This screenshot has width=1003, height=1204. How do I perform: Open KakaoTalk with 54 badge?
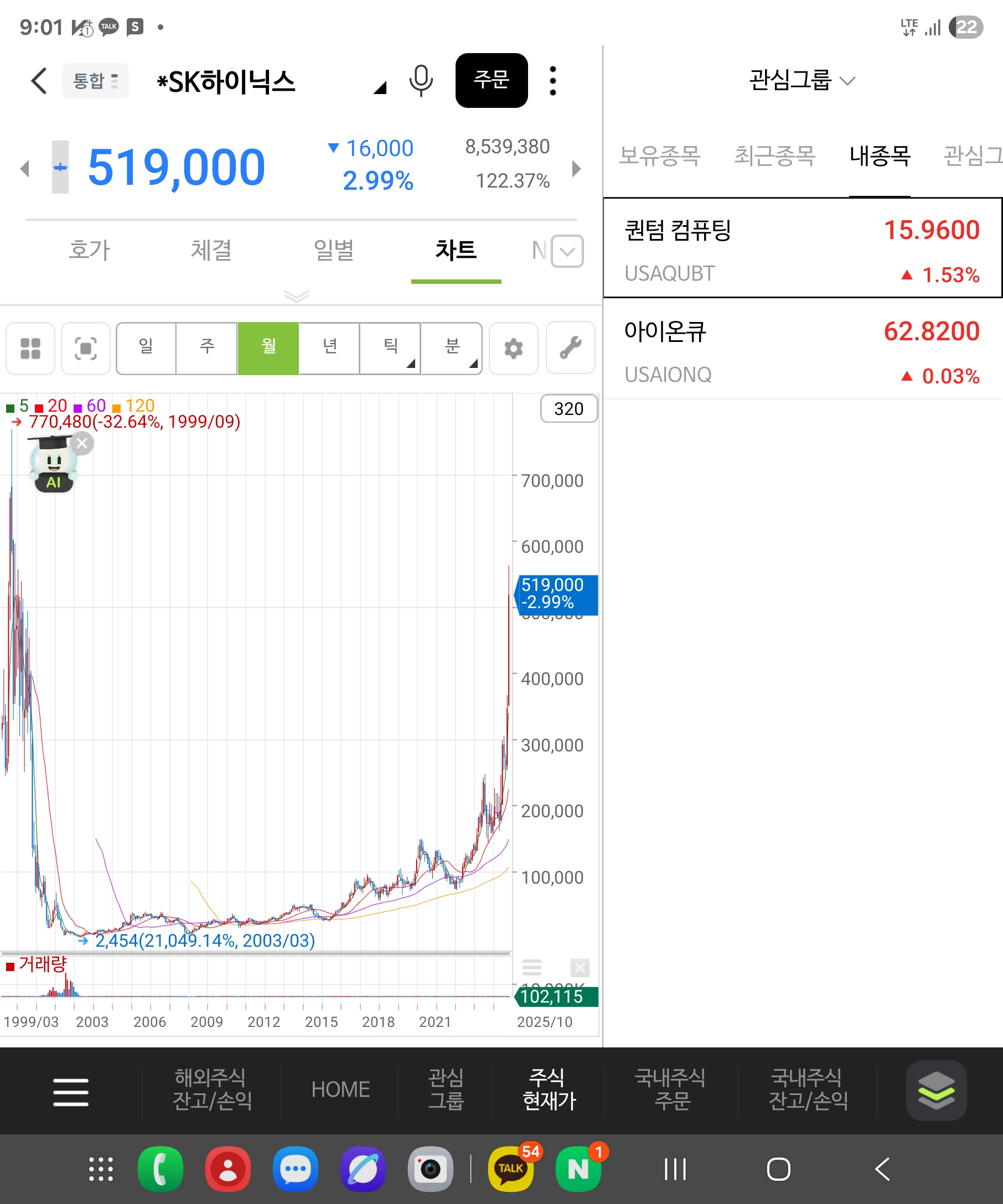[x=511, y=1168]
